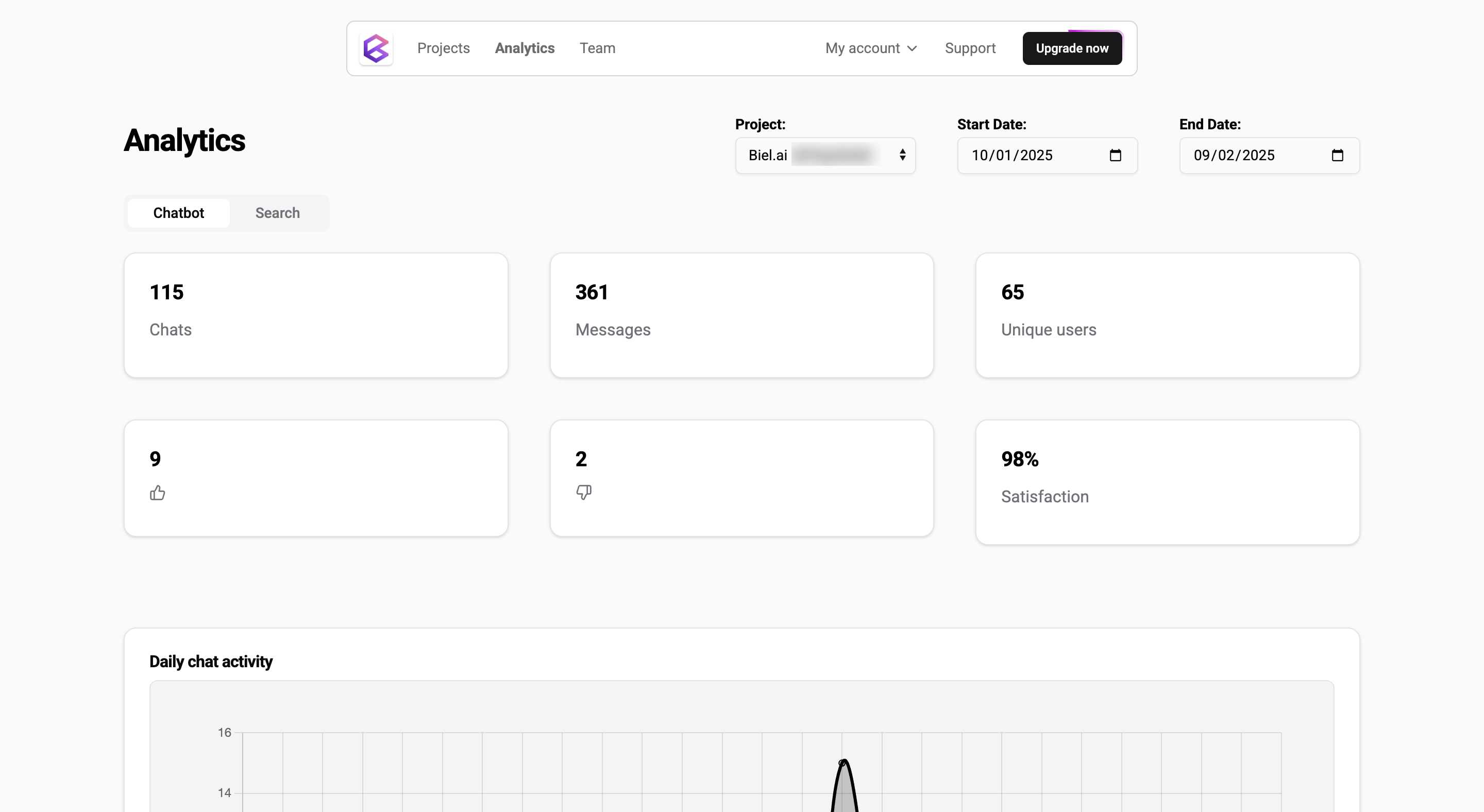The height and width of the screenshot is (812, 1484).
Task: Click the Projects navigation item
Action: coord(444,48)
